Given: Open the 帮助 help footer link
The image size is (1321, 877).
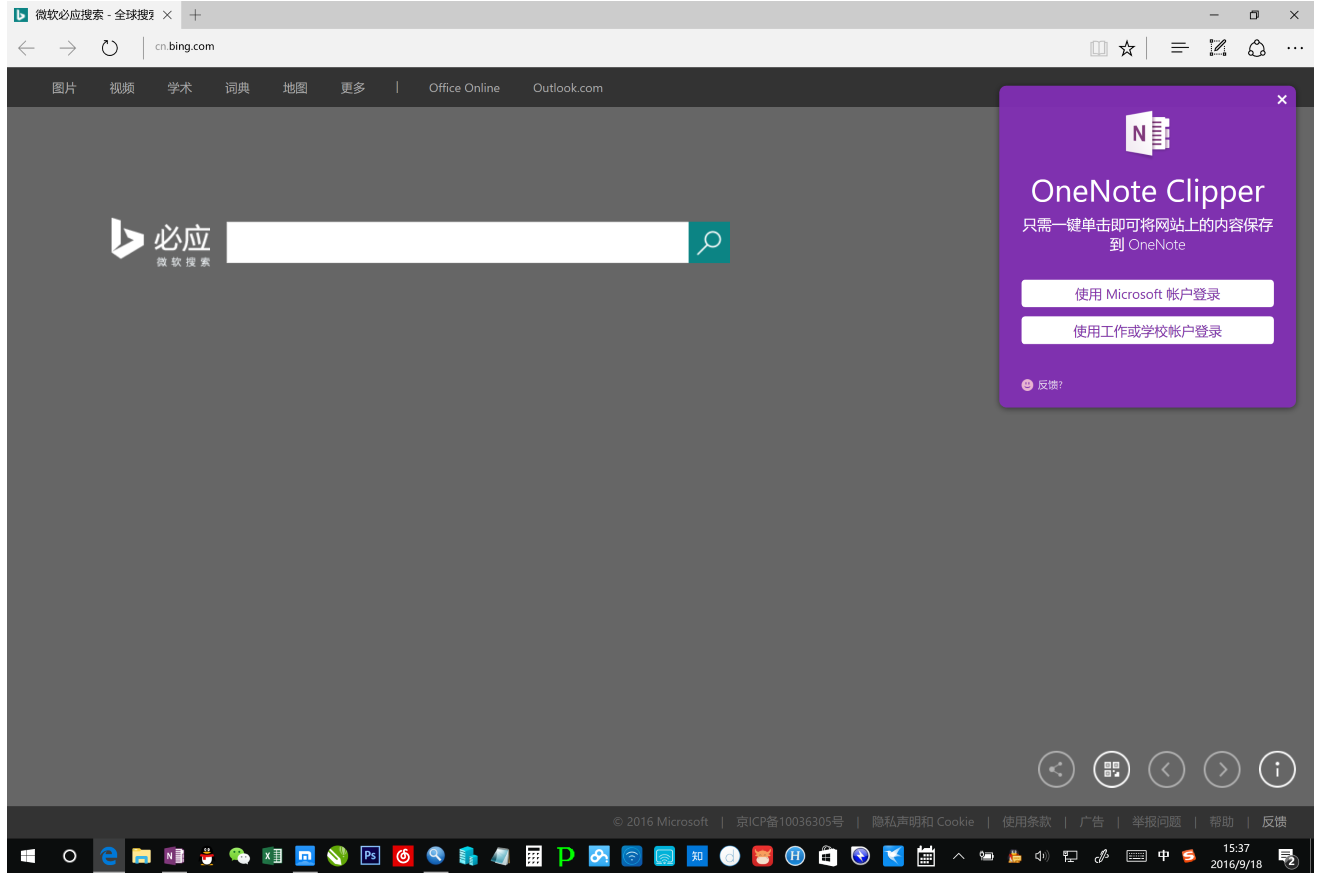Looking at the screenshot, I should tap(1221, 822).
